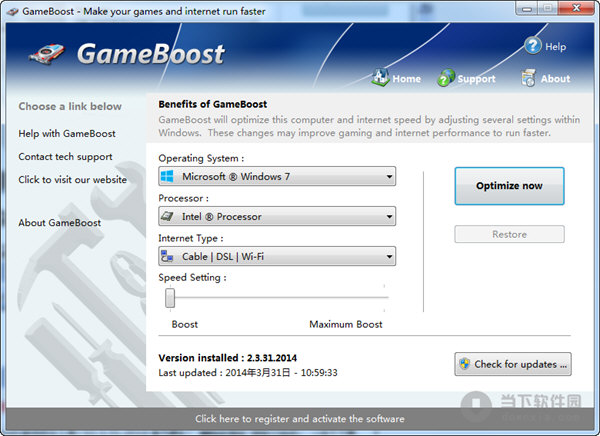Minimize the GameBoost window
Viewport: 600px width, 436px height.
[527, 8]
